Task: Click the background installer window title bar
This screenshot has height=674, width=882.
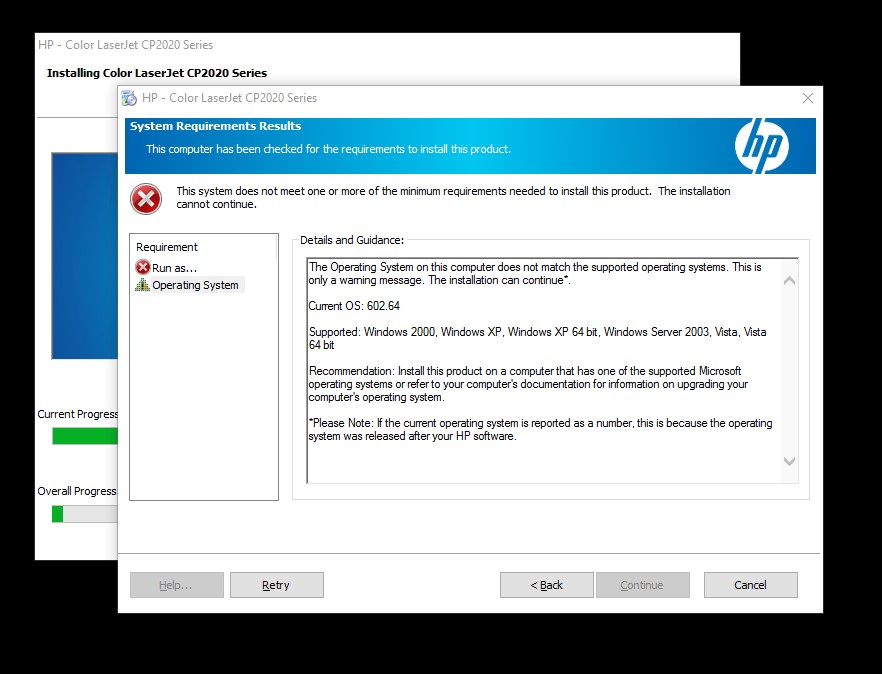Action: click(300, 45)
